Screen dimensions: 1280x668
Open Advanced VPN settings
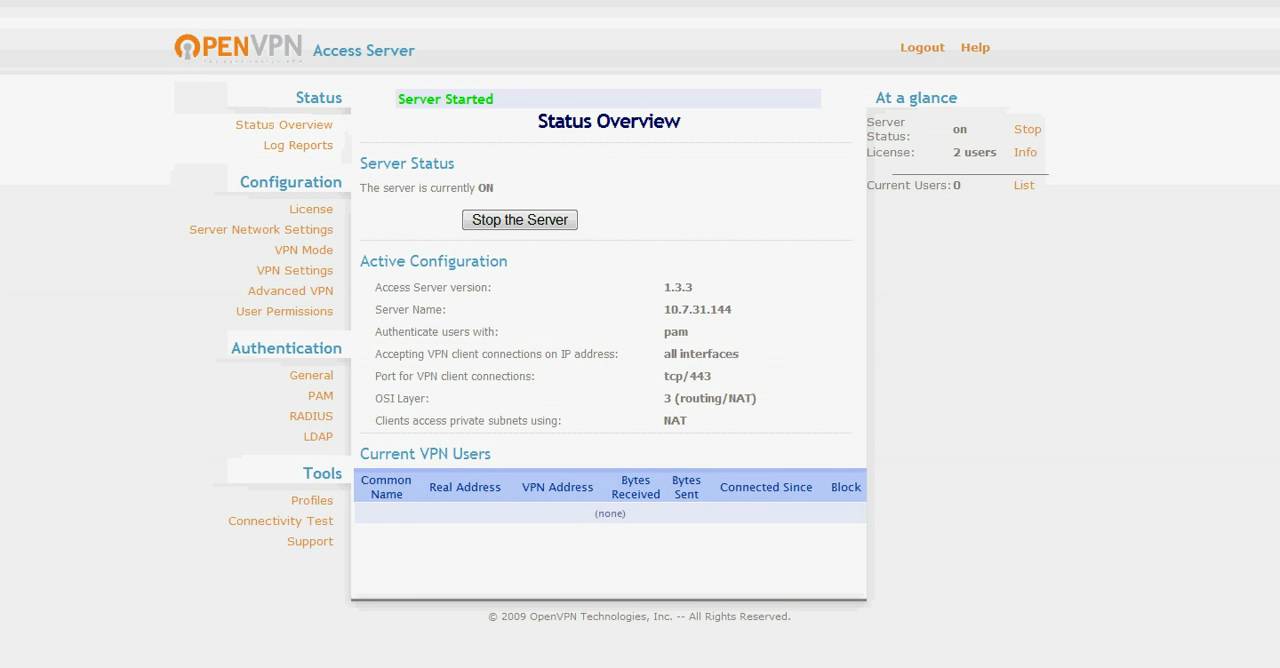click(x=291, y=291)
